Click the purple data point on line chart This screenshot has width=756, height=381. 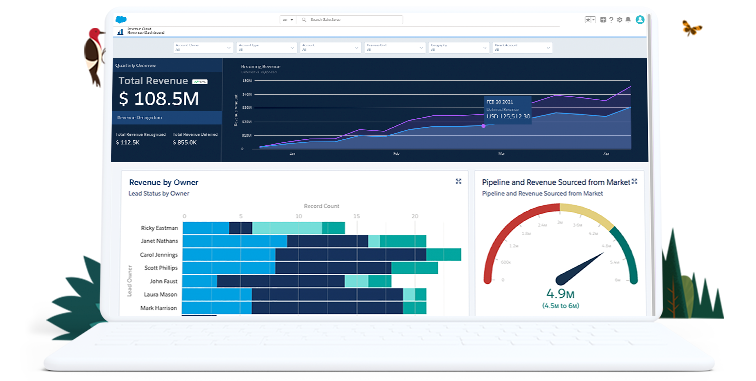pos(484,126)
